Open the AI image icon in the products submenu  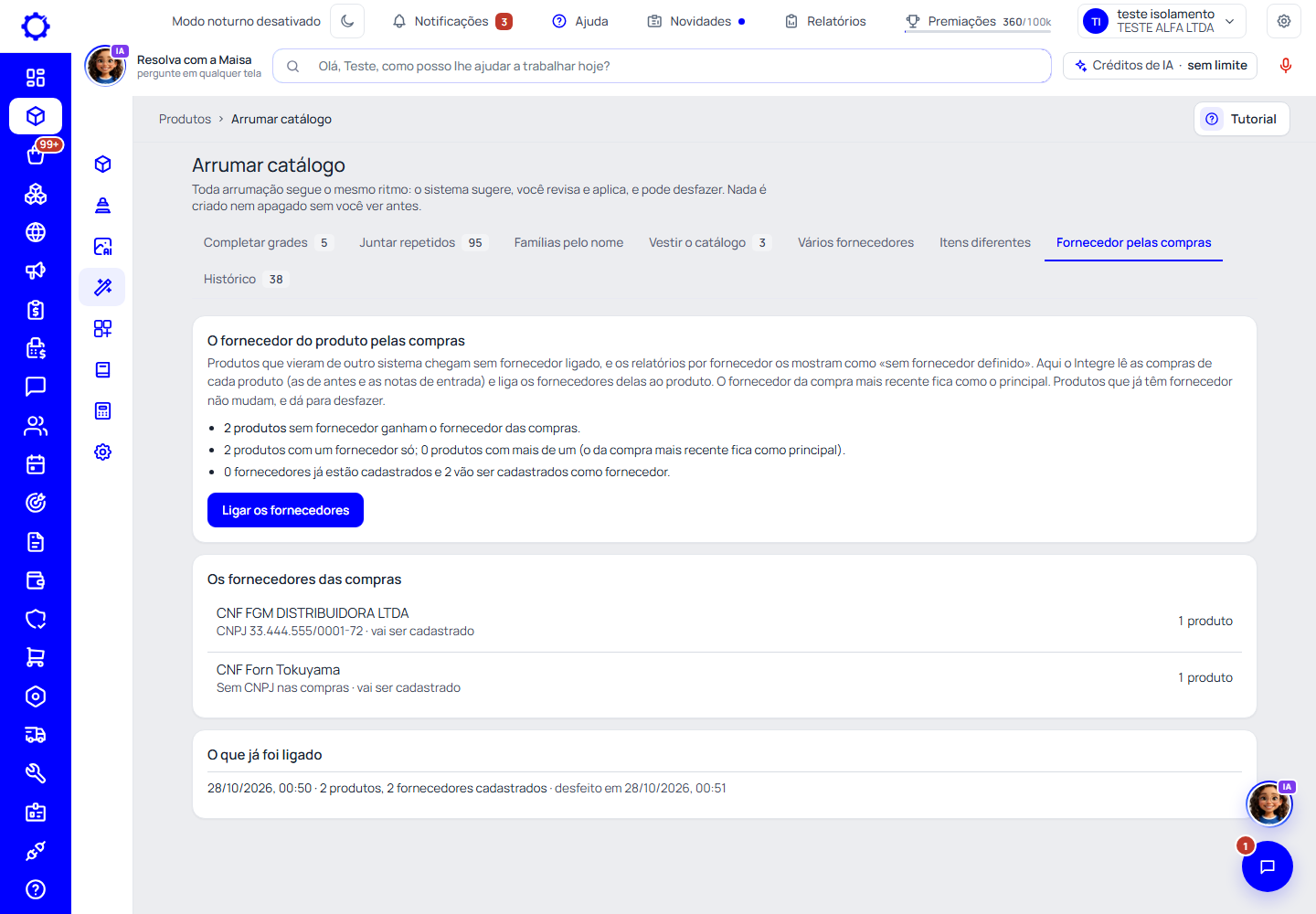[x=102, y=246]
